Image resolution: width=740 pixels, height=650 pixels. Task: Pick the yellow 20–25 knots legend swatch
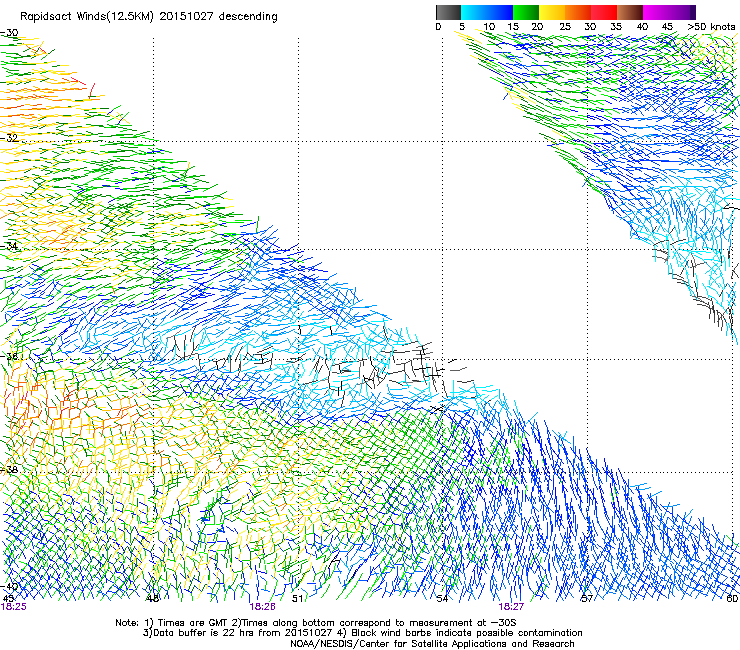(x=552, y=12)
